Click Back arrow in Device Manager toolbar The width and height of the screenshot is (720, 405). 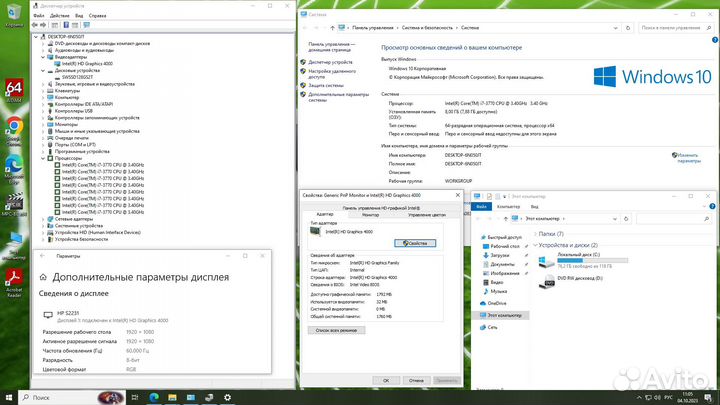[x=35, y=25]
